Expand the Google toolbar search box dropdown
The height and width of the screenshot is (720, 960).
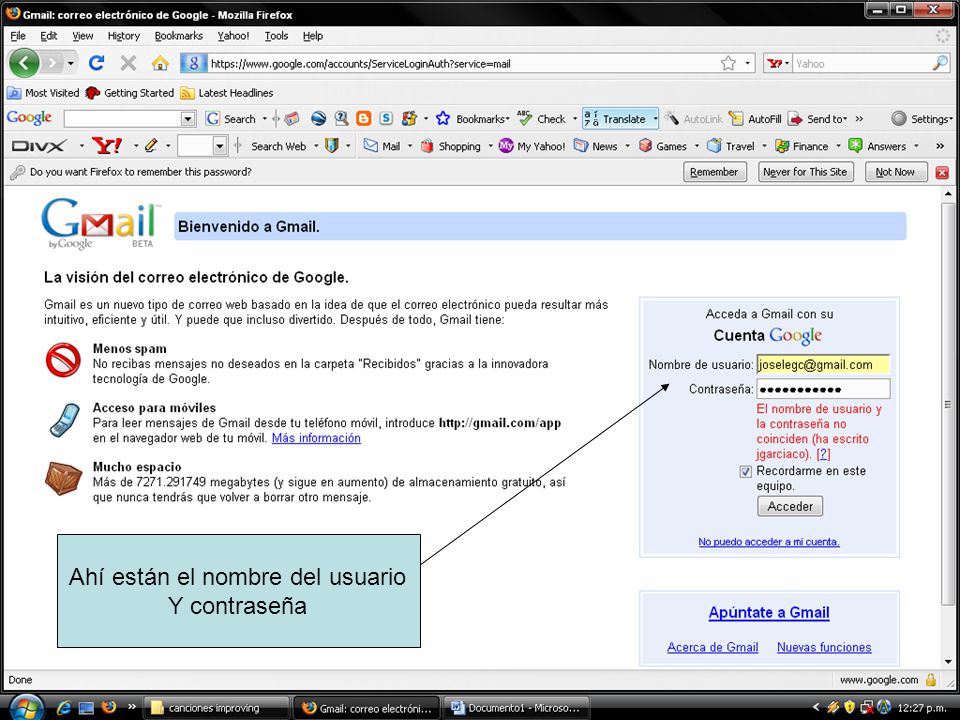point(189,119)
